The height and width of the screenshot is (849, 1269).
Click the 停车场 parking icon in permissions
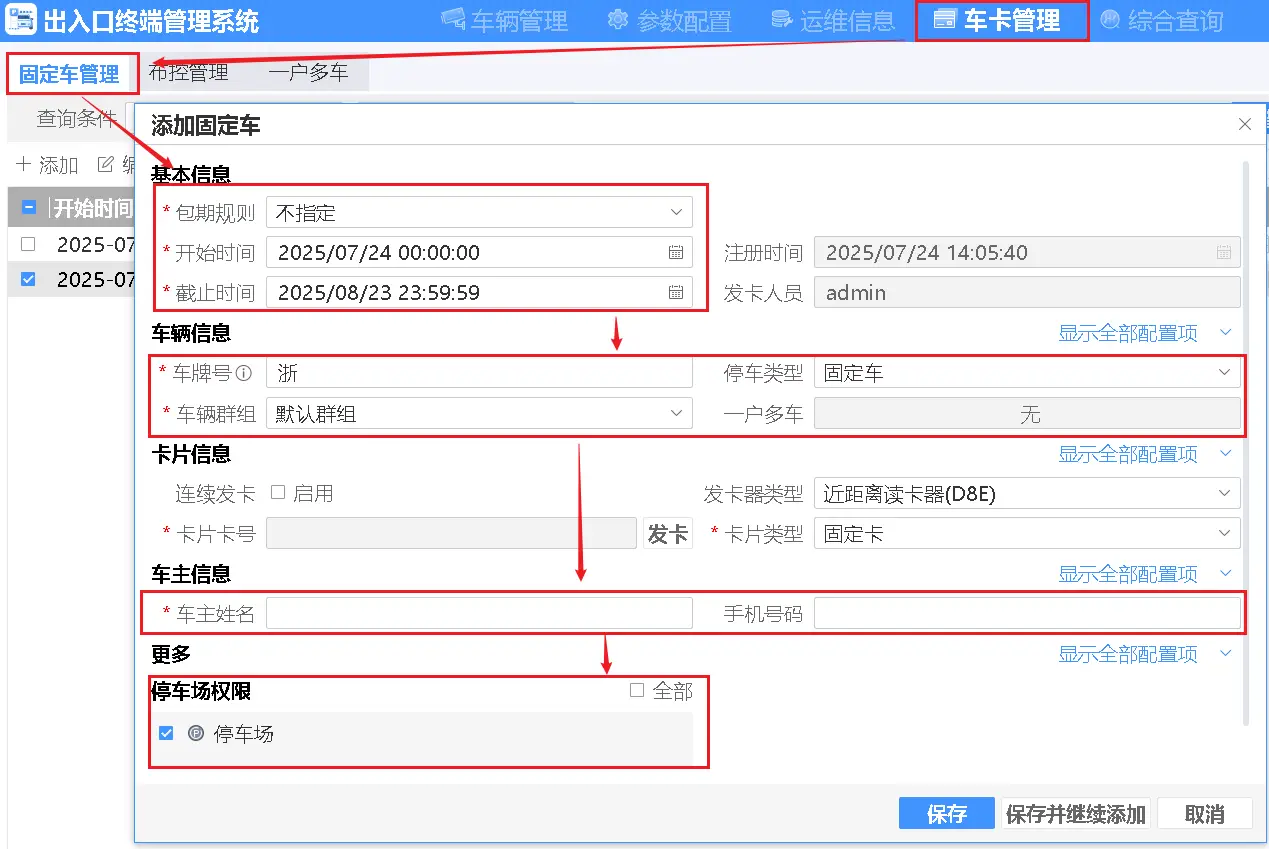click(x=196, y=734)
